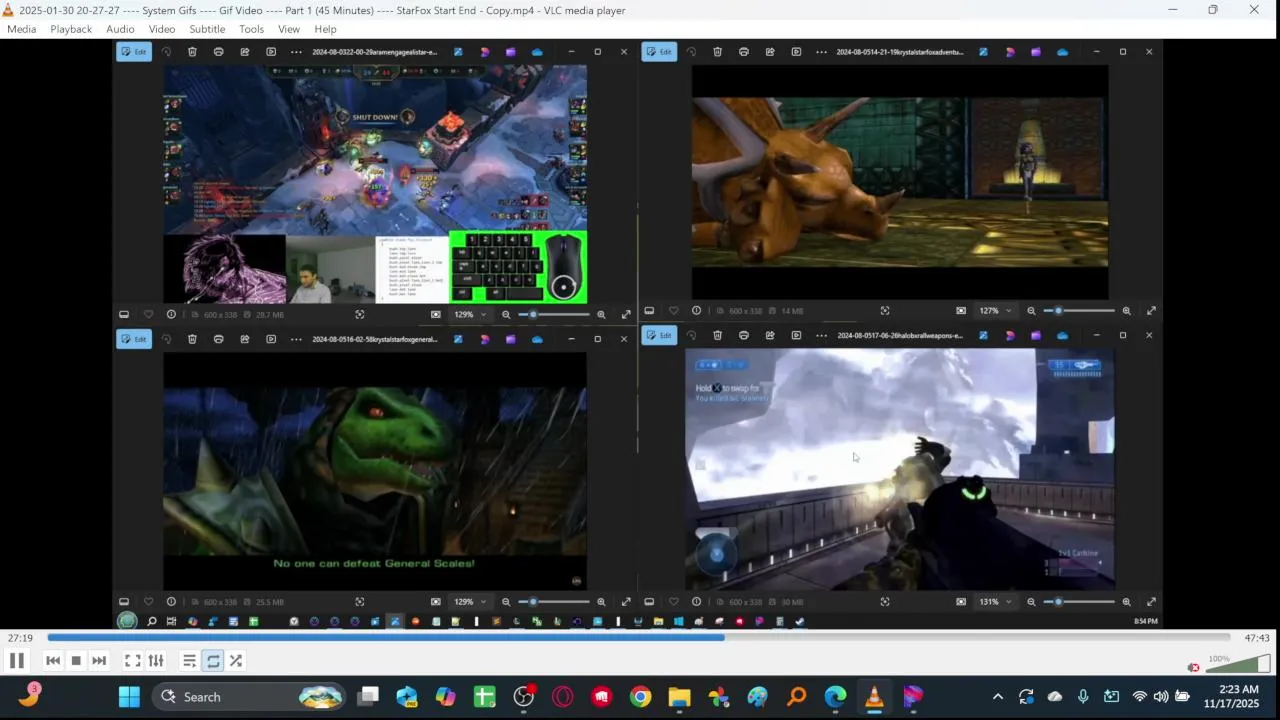Open the Video menu
The width and height of the screenshot is (1280, 720).
pos(162,29)
